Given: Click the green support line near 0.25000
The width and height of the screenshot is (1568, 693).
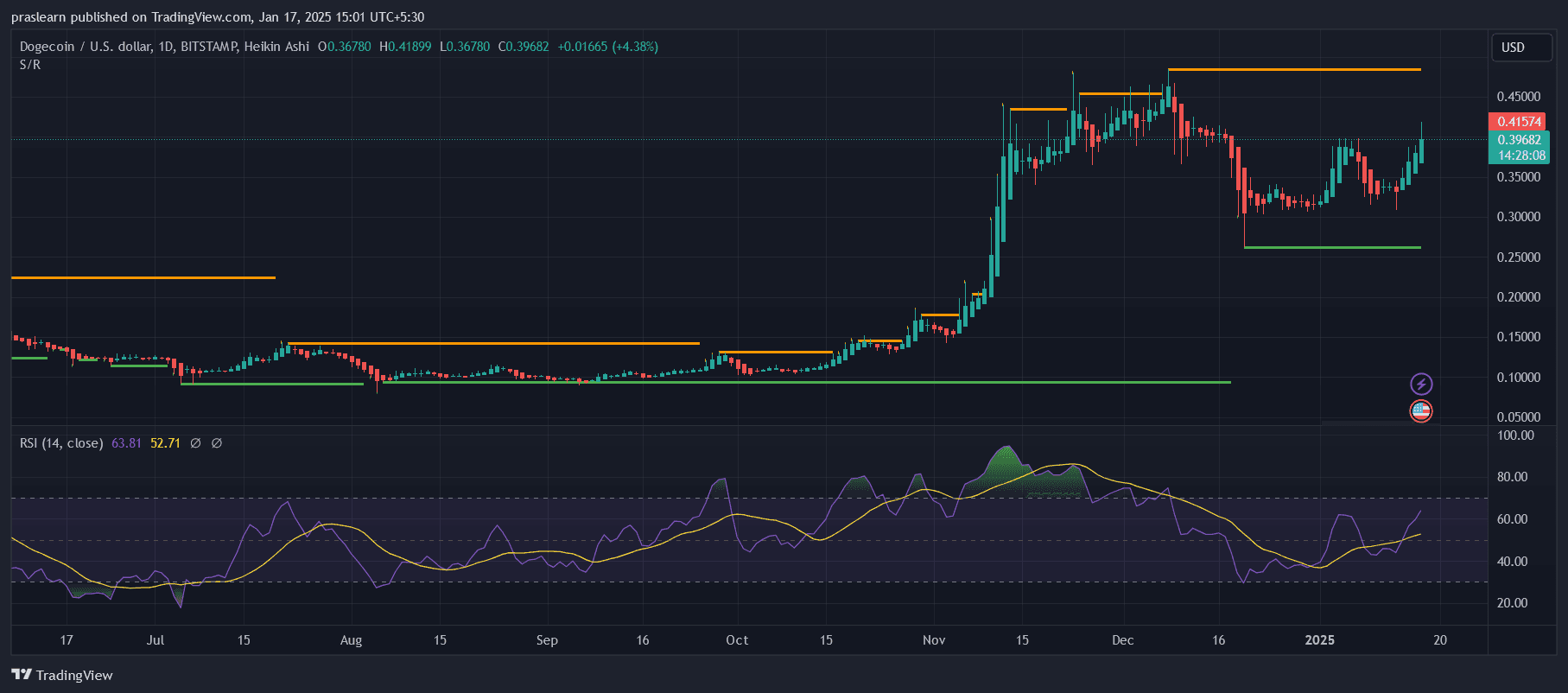Looking at the screenshot, I should pyautogui.click(x=1331, y=248).
